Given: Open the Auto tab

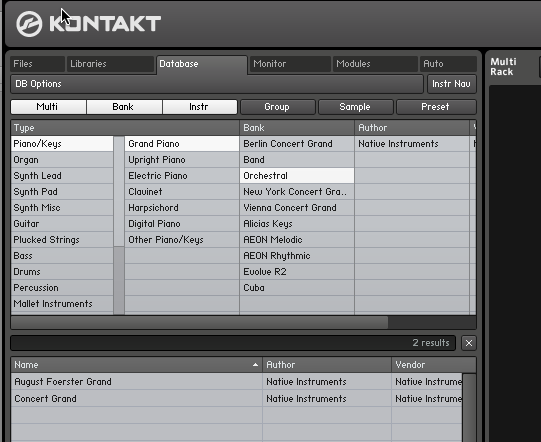Looking at the screenshot, I should pyautogui.click(x=448, y=64).
